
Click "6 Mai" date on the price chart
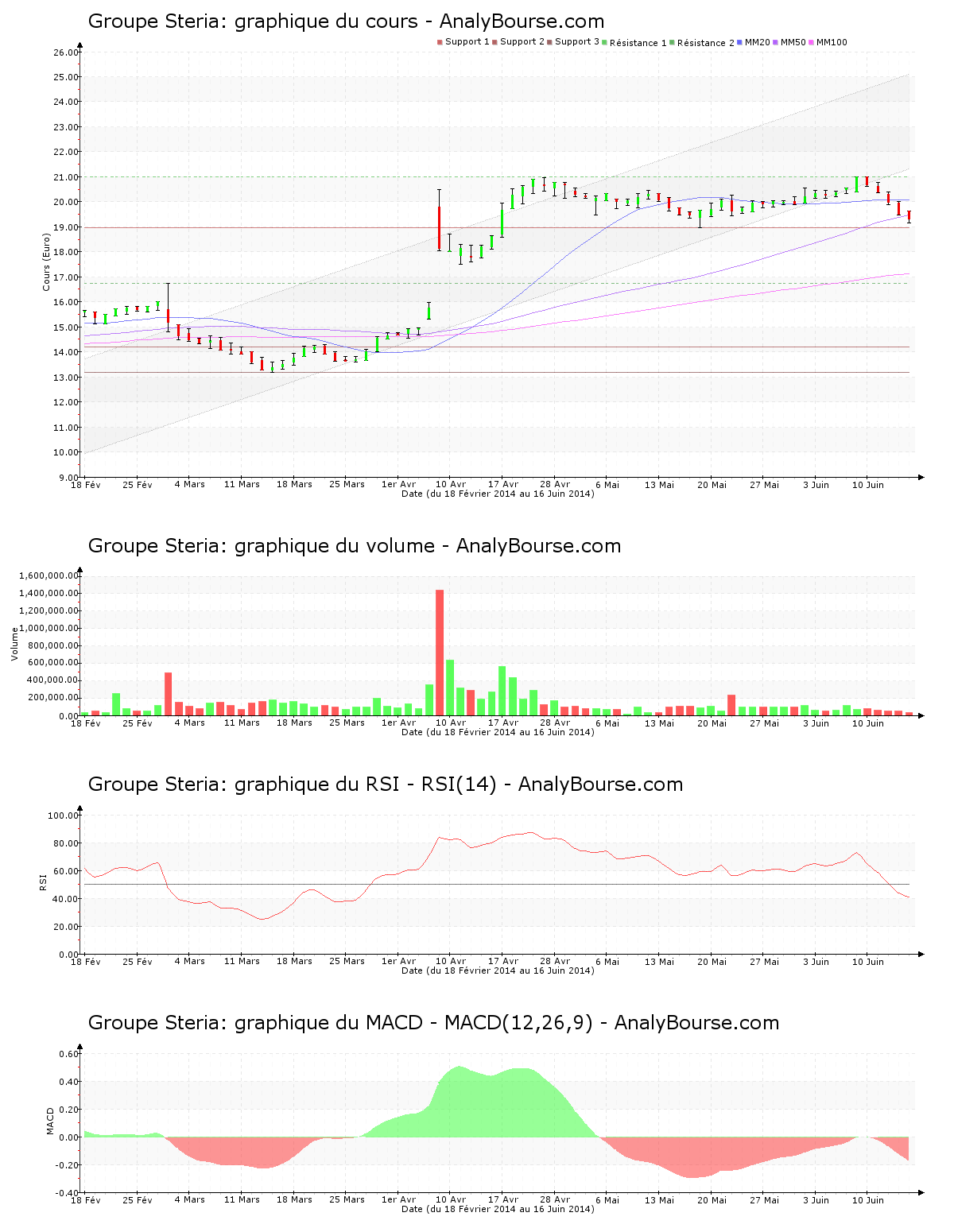(607, 484)
